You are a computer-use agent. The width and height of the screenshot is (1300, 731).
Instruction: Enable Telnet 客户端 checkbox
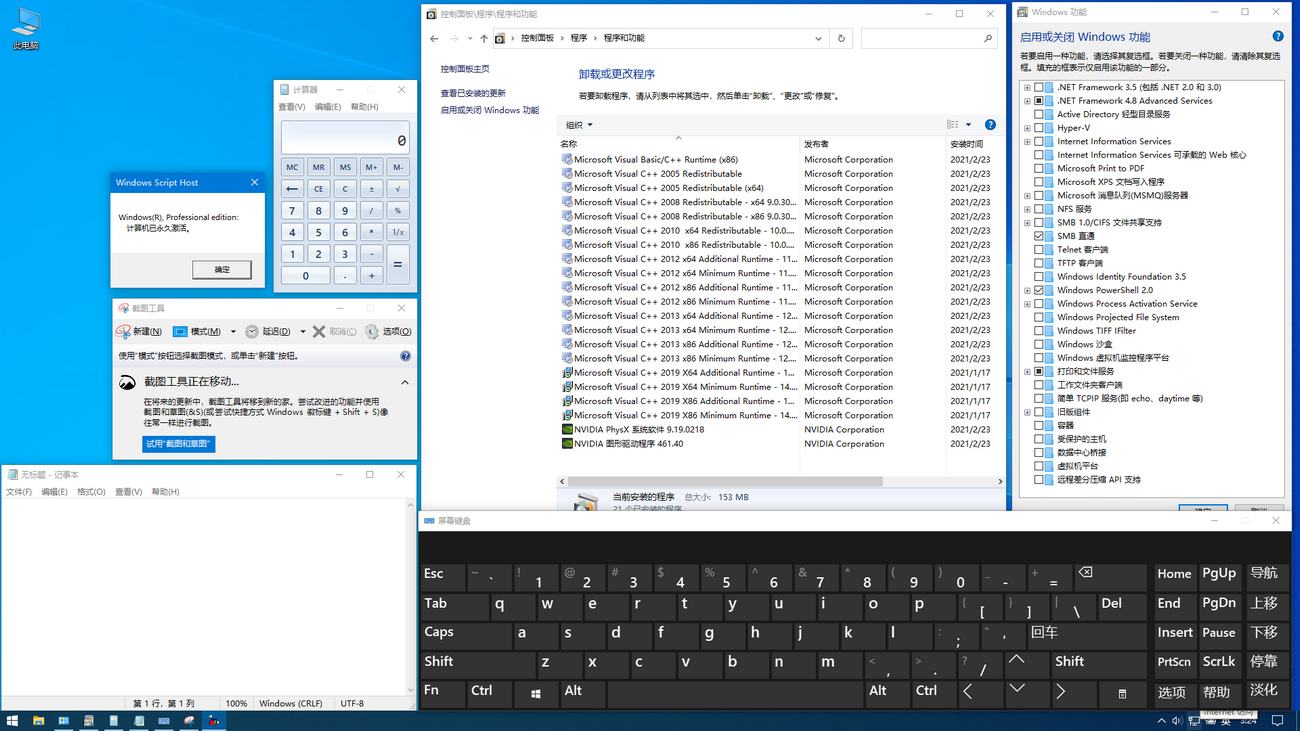[1039, 250]
